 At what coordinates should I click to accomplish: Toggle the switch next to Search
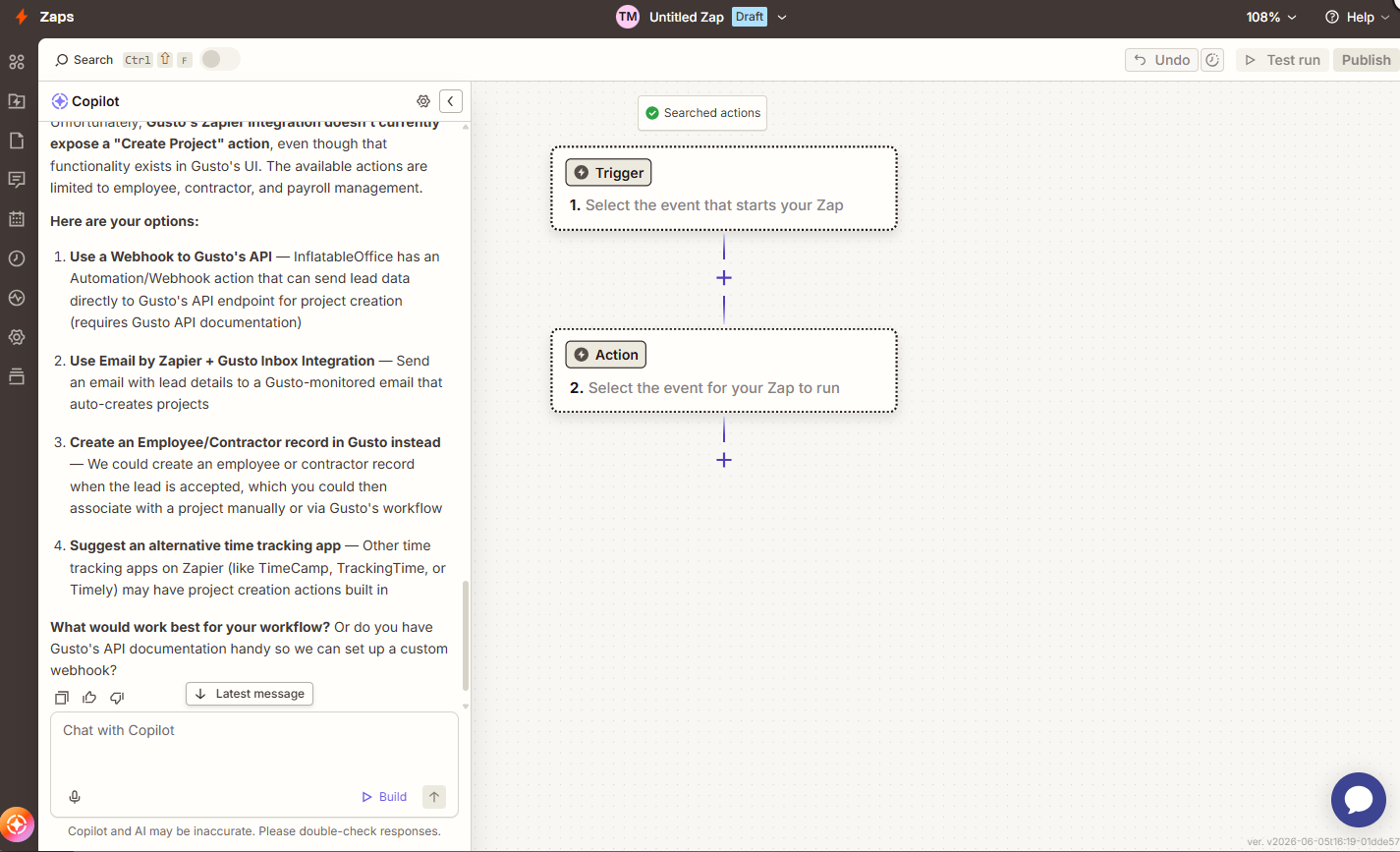click(220, 60)
